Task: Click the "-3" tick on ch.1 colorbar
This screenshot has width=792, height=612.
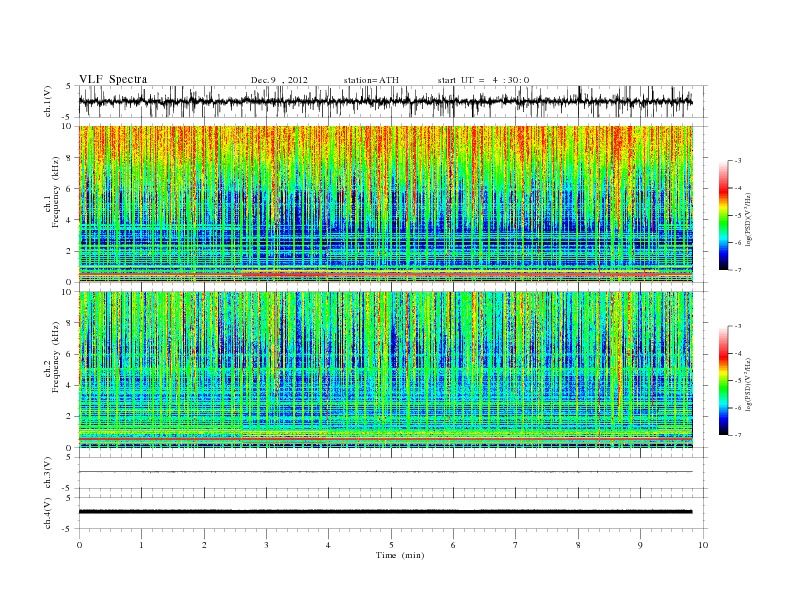Action: 737,161
